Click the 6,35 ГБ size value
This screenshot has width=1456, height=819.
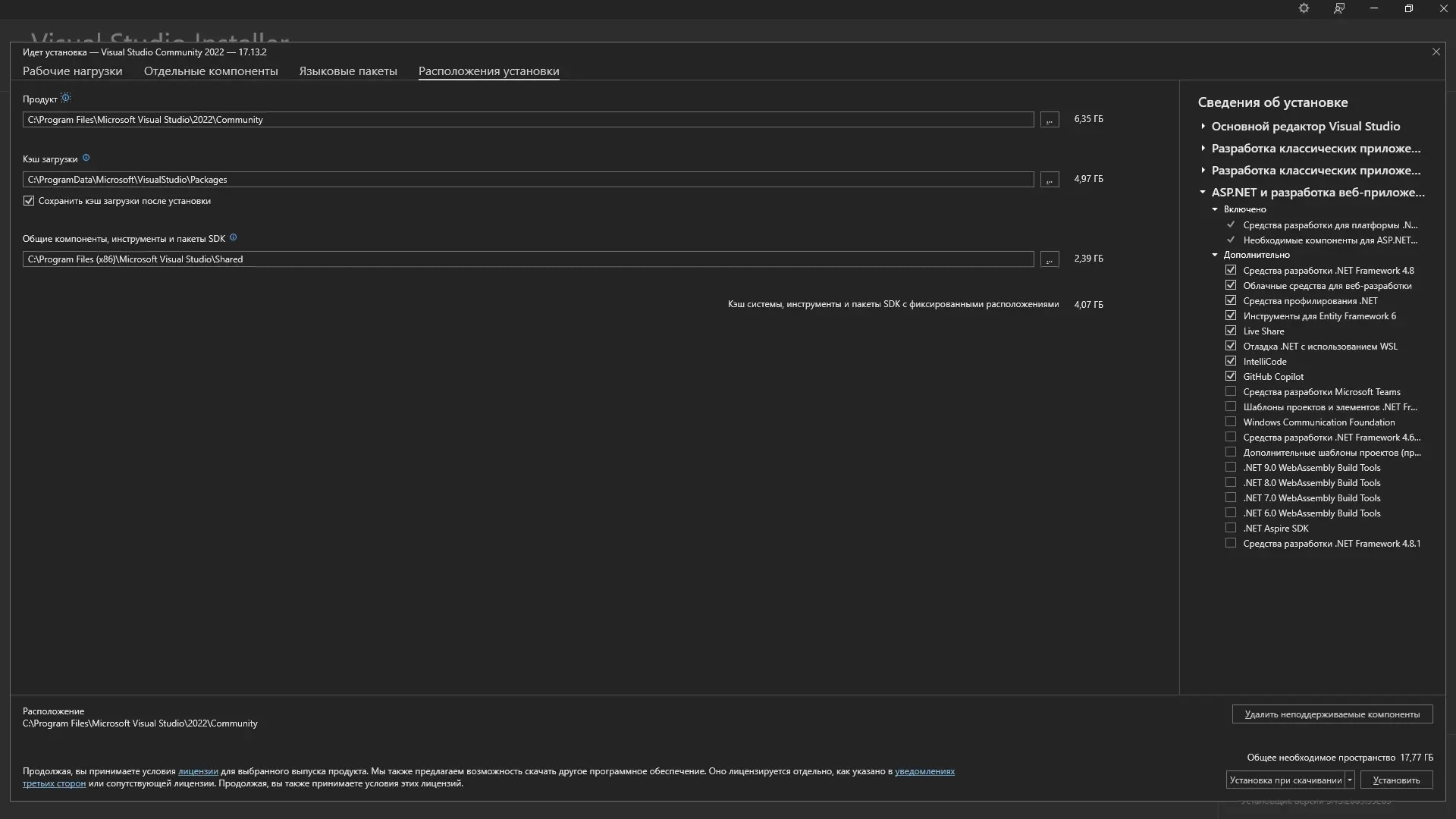[1088, 119]
